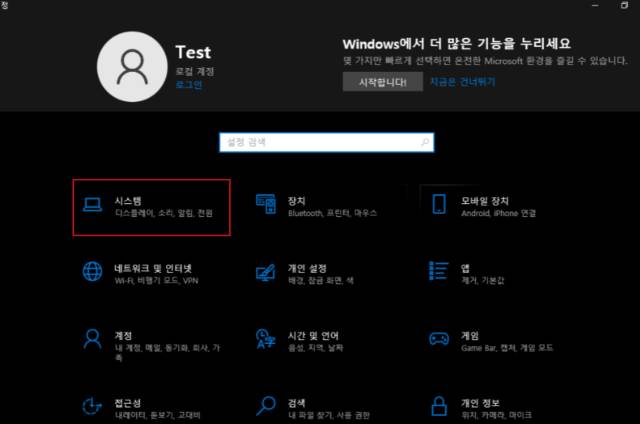The height and width of the screenshot is (424, 640).
Task: Click the magnifier icon in the search box
Action: [x=424, y=143]
